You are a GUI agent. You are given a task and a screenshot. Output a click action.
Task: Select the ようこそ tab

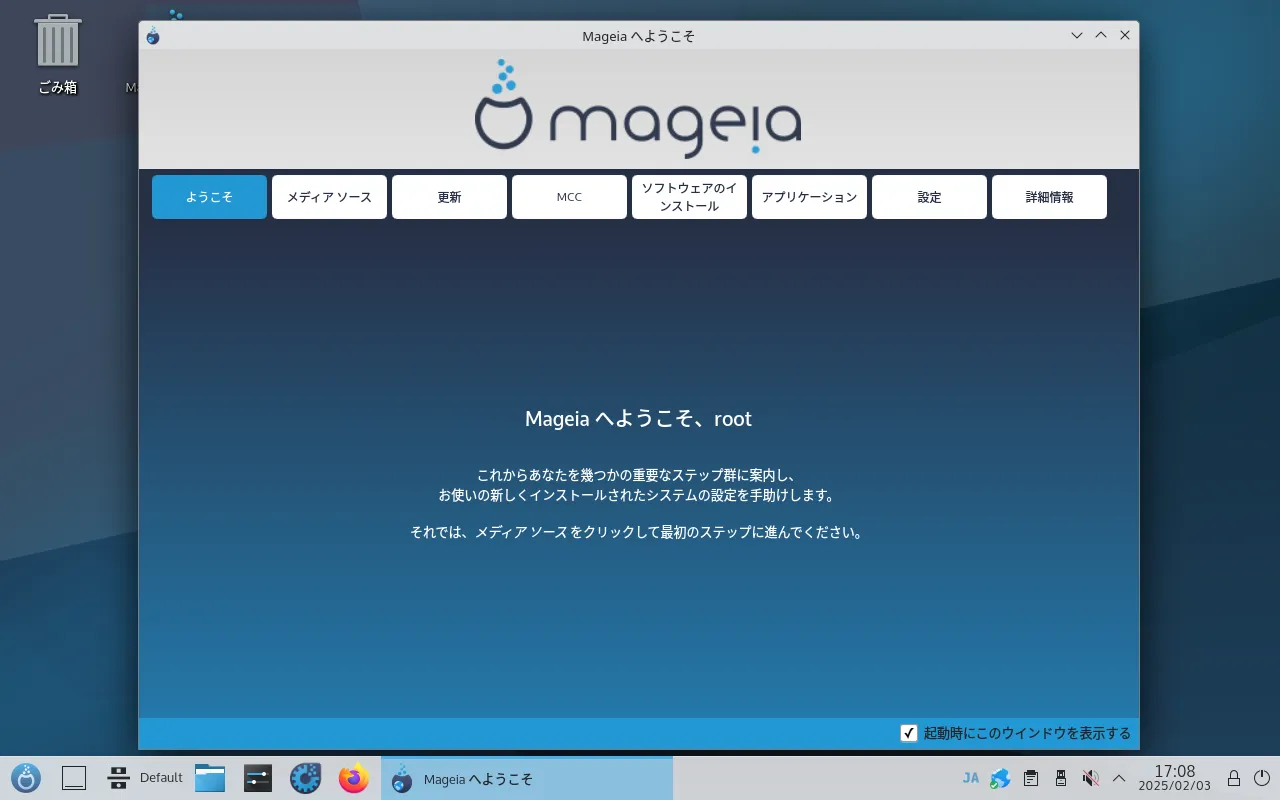[x=210, y=197]
